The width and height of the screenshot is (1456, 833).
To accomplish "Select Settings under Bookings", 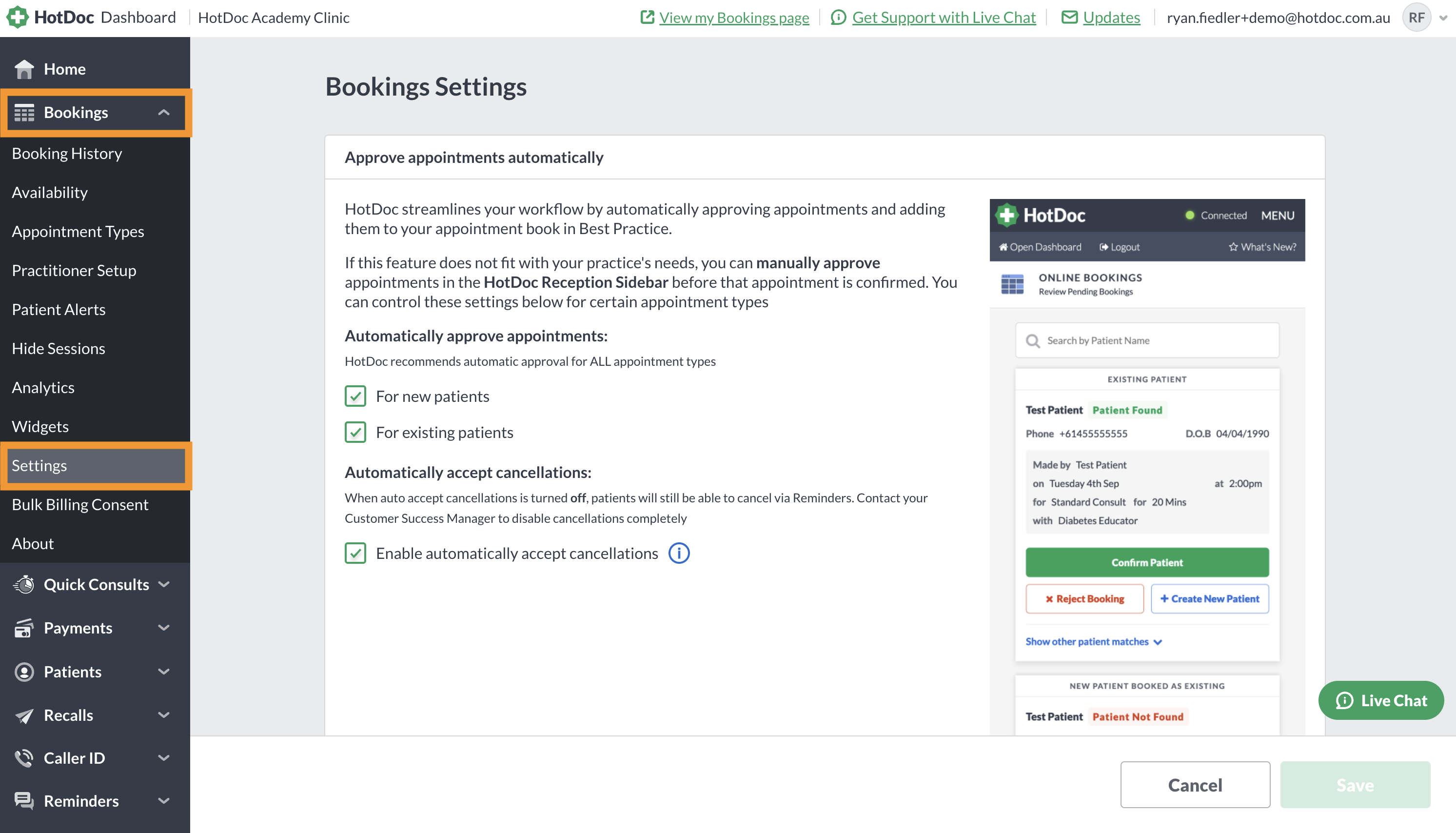I will (95, 466).
